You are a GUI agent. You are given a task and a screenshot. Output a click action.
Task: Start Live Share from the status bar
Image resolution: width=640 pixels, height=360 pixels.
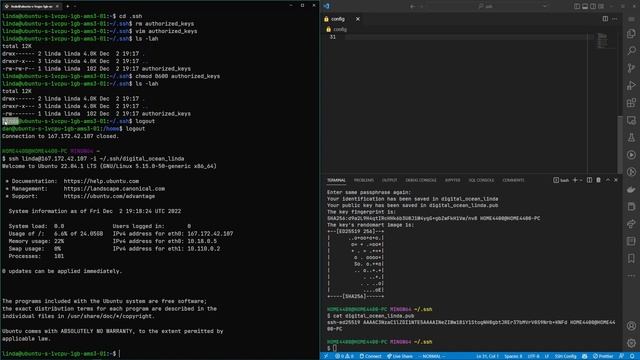click(400, 356)
